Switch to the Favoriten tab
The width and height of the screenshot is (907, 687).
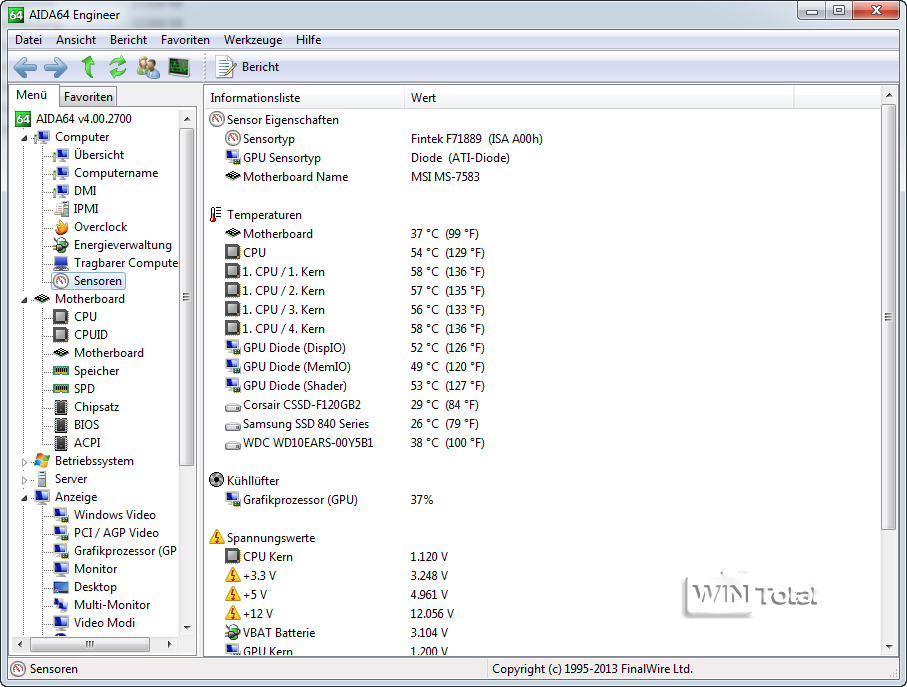pyautogui.click(x=88, y=97)
